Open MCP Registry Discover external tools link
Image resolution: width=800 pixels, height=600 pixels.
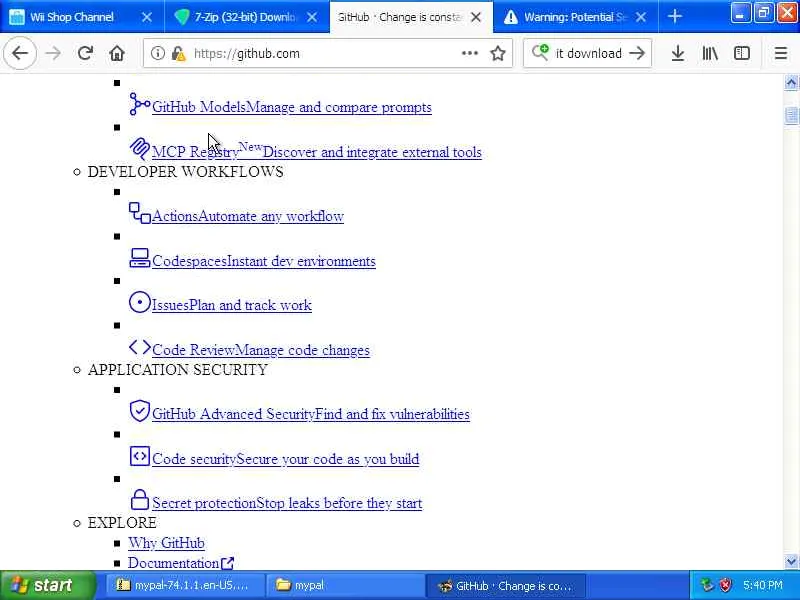(x=317, y=152)
